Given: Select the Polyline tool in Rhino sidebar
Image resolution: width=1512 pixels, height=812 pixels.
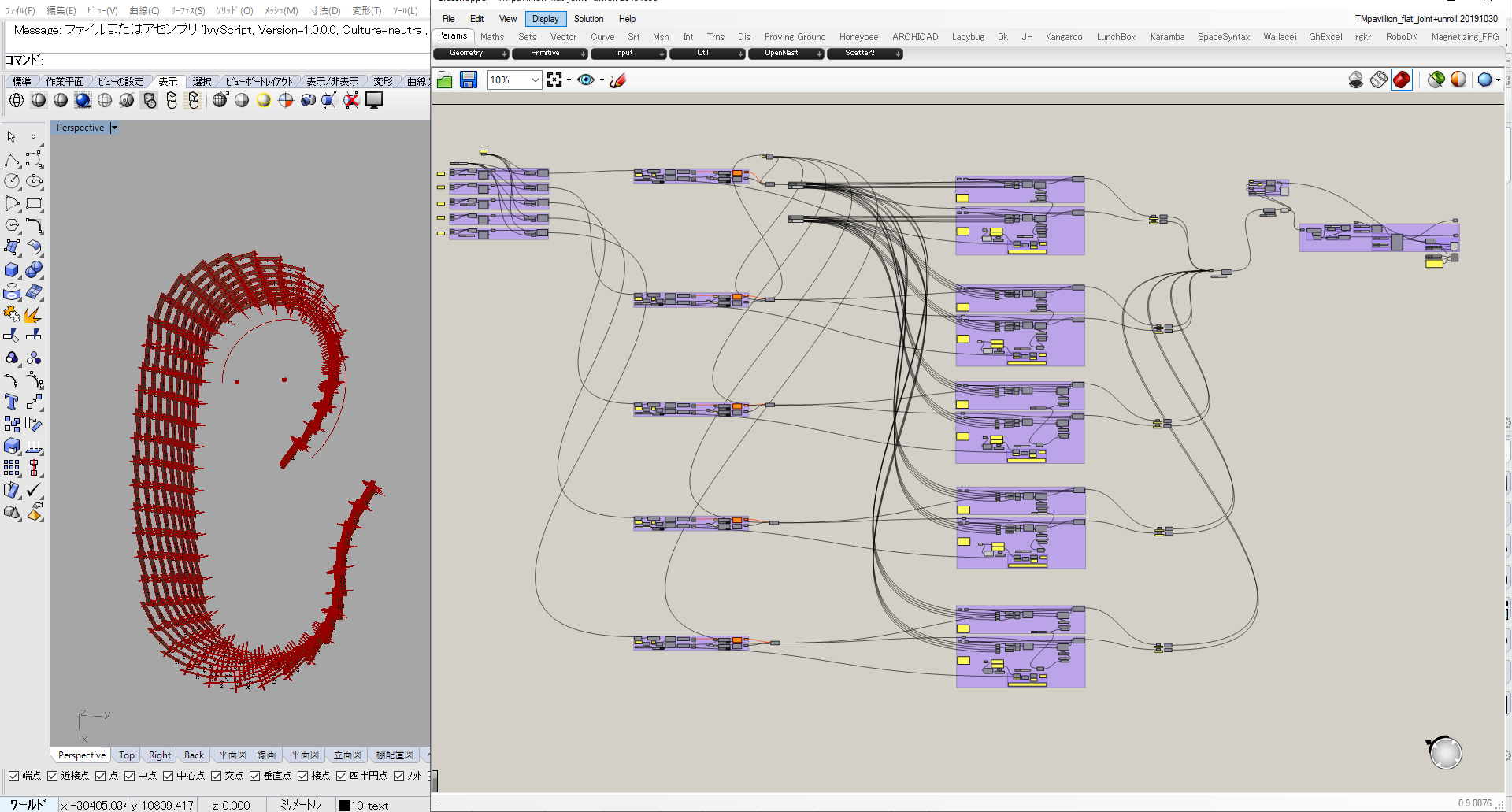Looking at the screenshot, I should [x=12, y=160].
